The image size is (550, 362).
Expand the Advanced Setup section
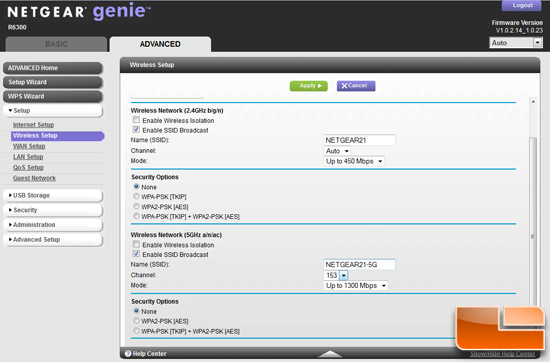coord(53,240)
